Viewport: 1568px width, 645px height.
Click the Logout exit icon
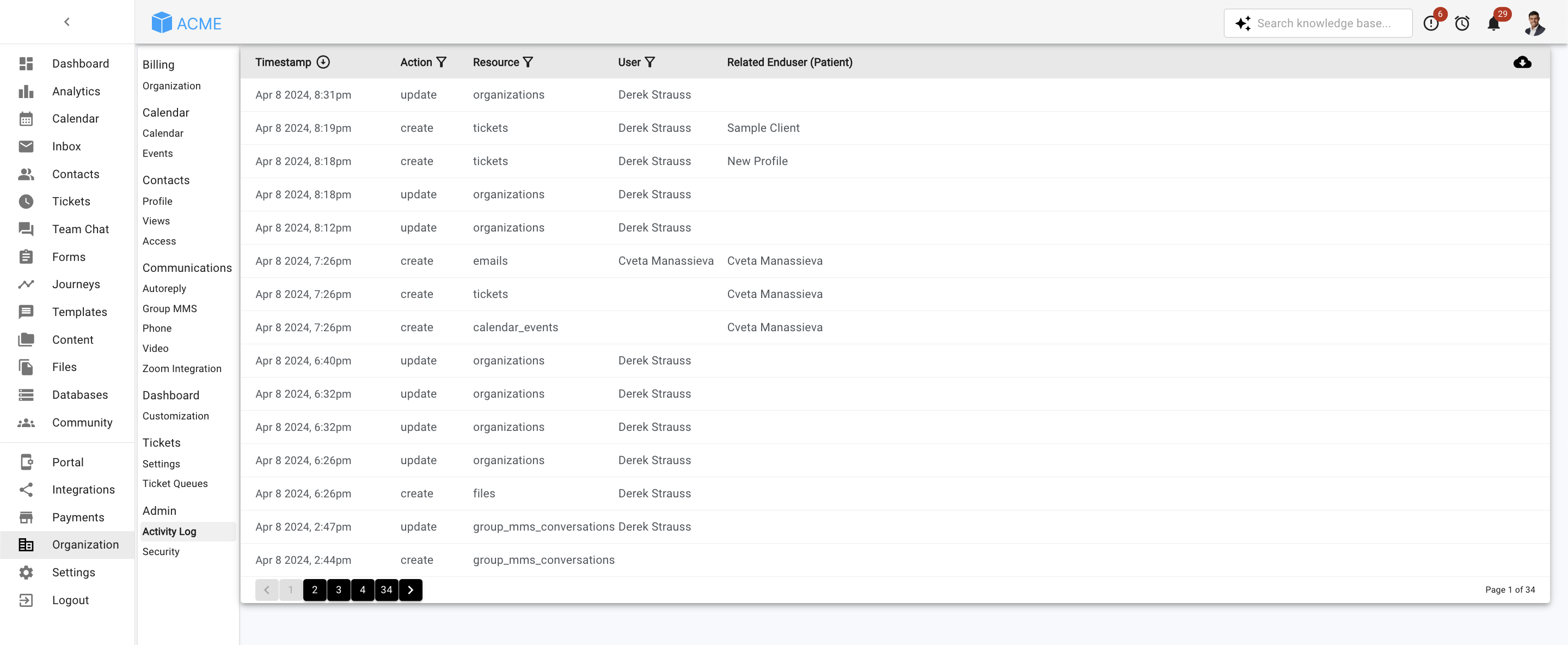tap(26, 600)
